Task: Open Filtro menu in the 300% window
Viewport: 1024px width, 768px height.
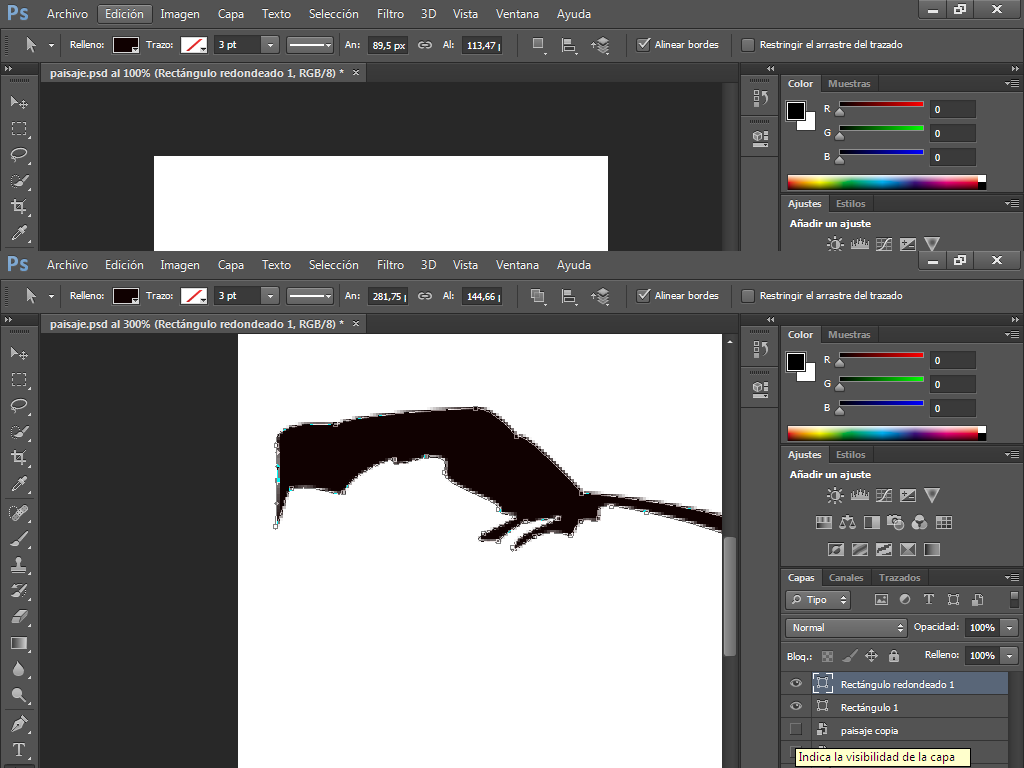Action: coord(390,264)
